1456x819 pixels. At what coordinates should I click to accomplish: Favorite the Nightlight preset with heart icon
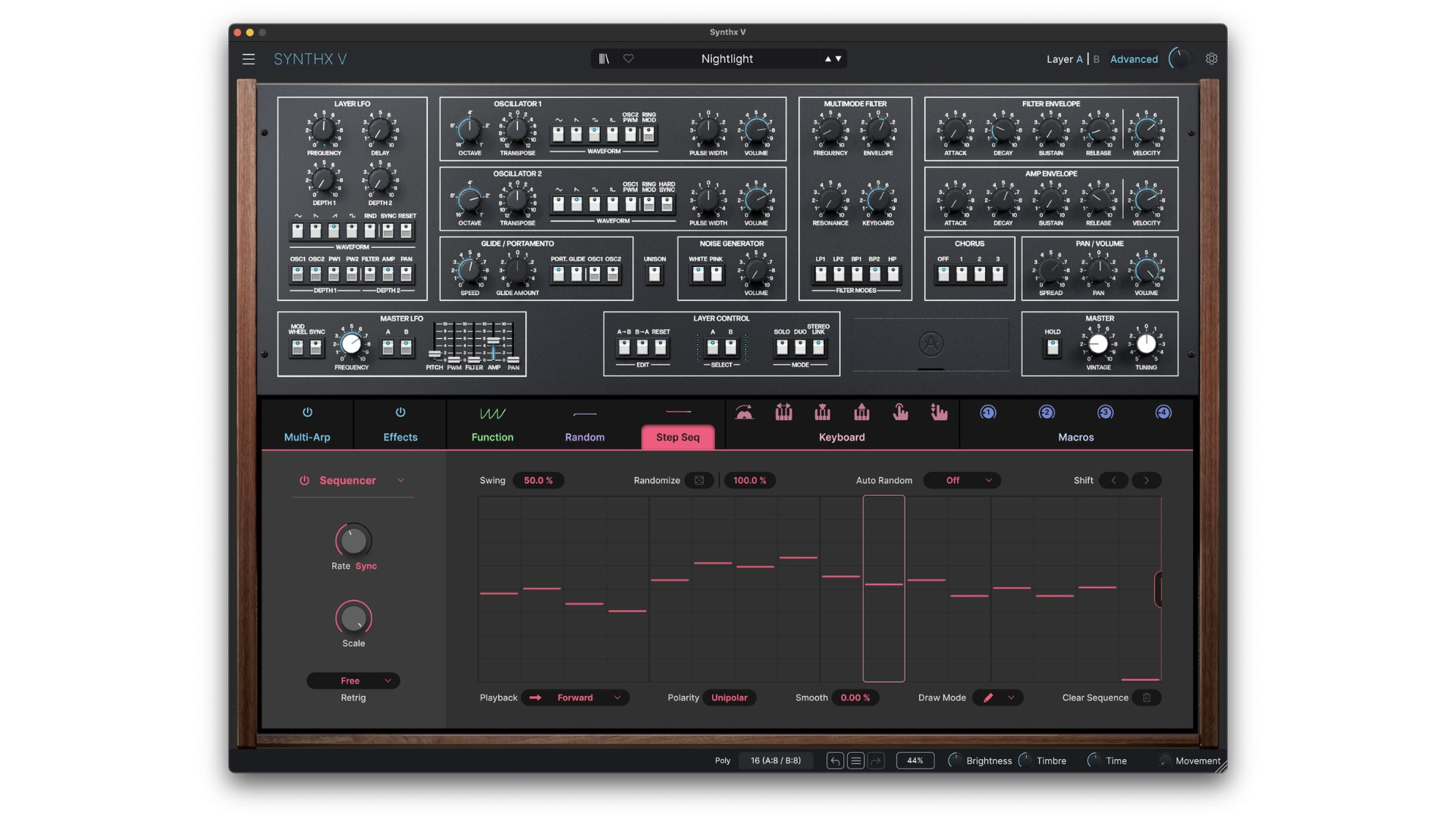coord(629,58)
